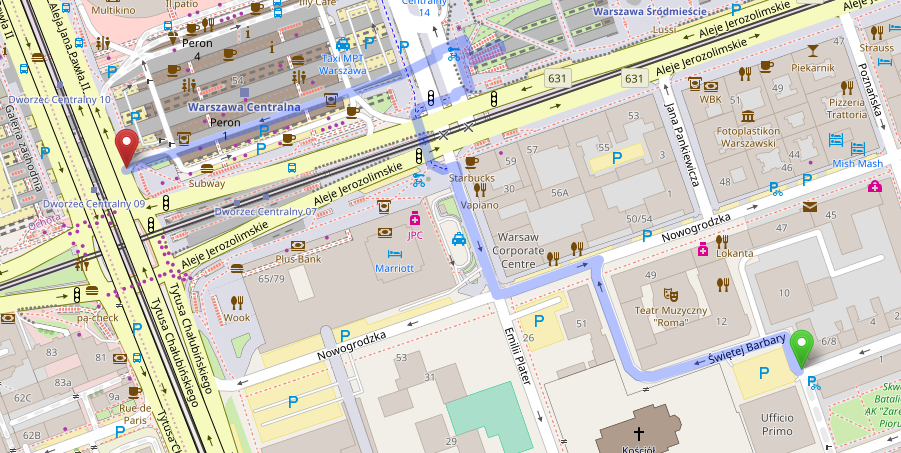Click the Dworzec Centralny 10 stop label

pos(59,99)
